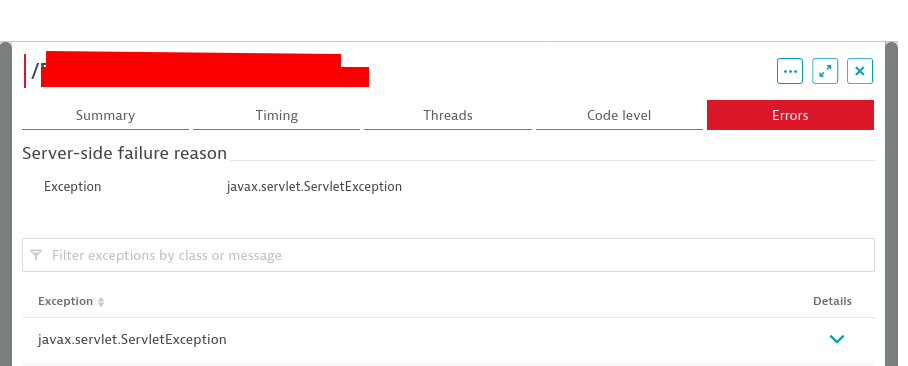The height and width of the screenshot is (366, 908).
Task: Click the failure reason exception value
Action: 314,186
